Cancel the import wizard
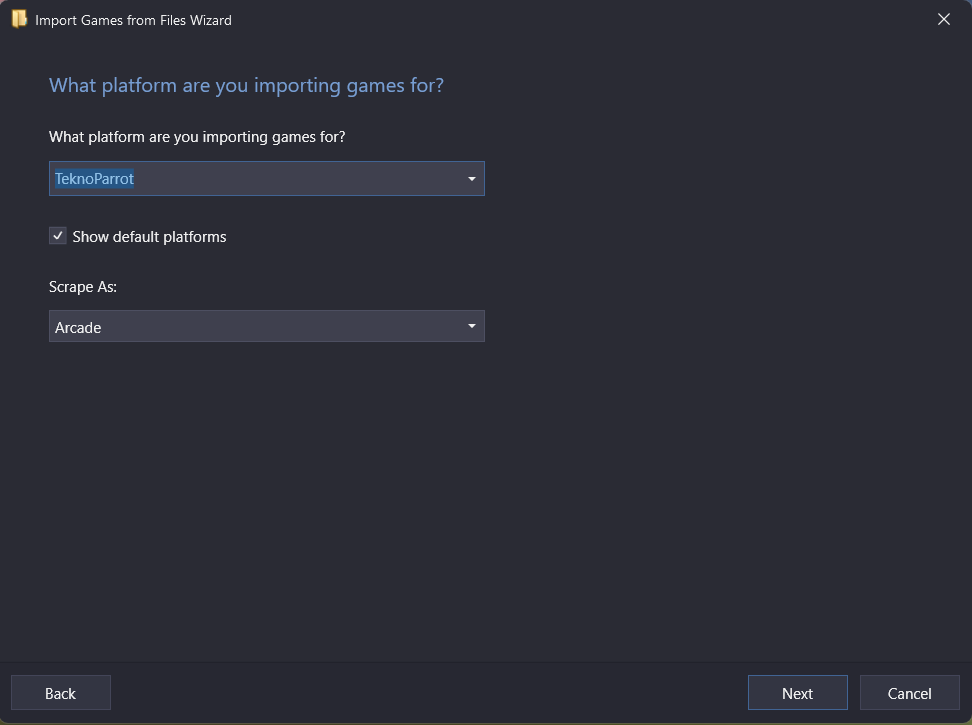 [x=909, y=693]
